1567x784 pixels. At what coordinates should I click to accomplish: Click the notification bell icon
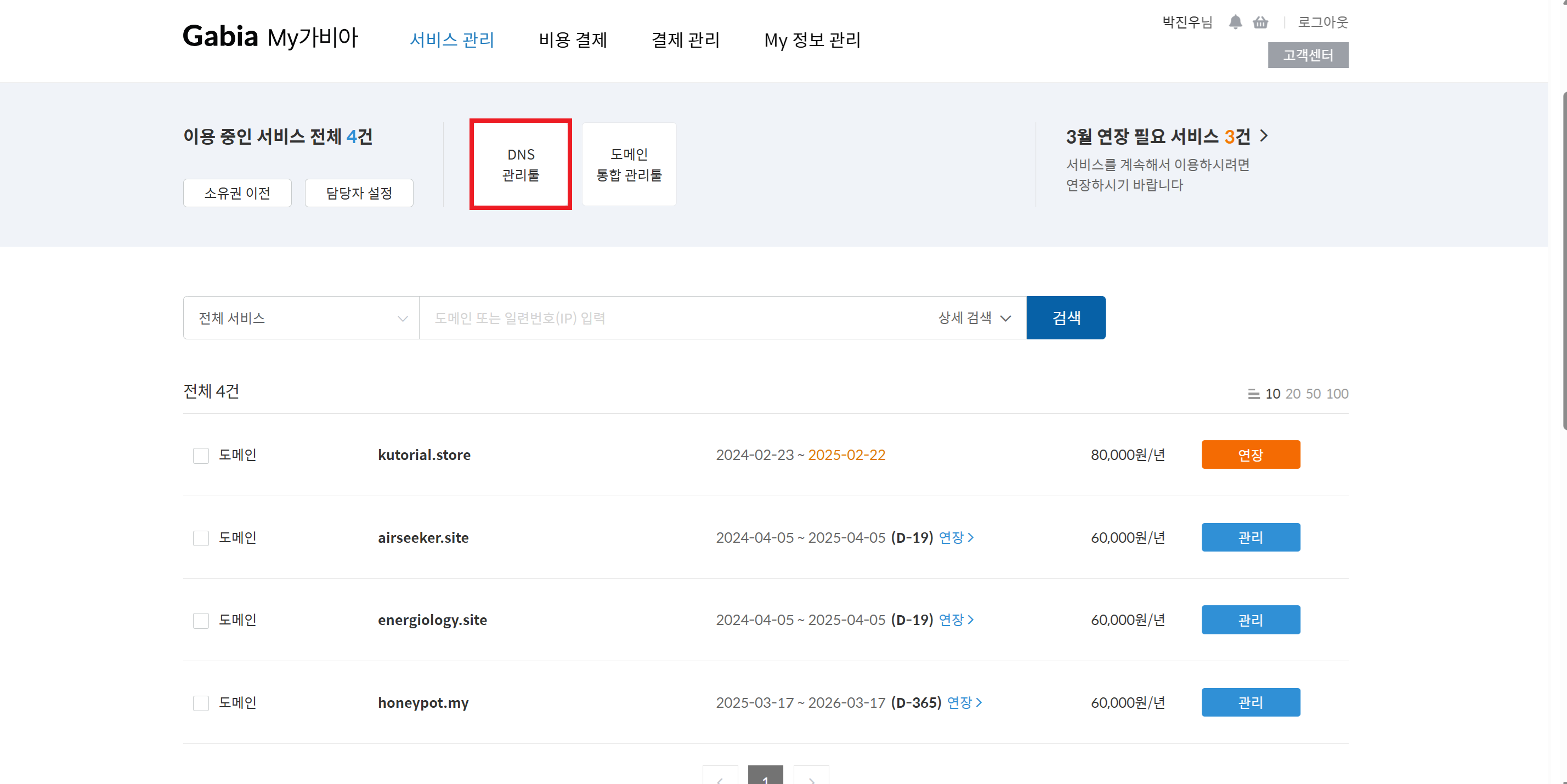click(1234, 22)
